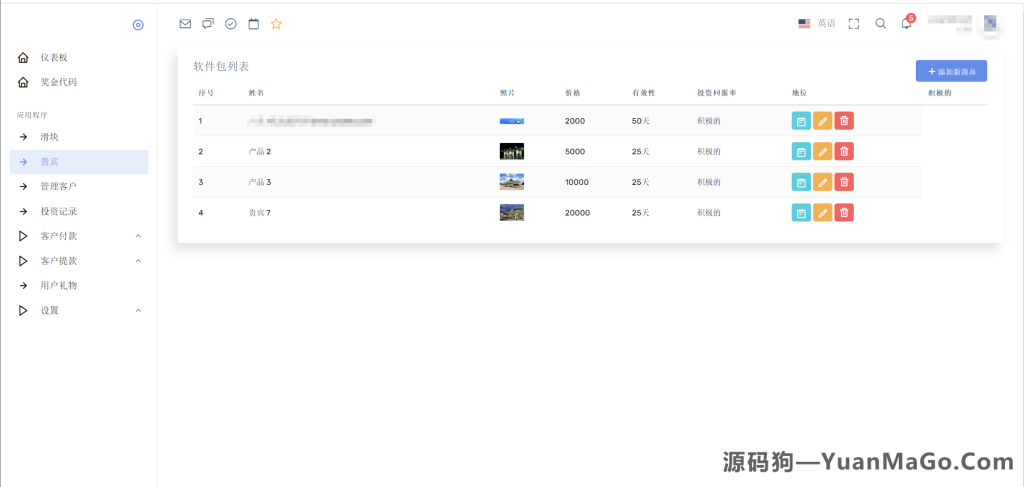Click 产品 2 name cell
The width and height of the screenshot is (1024, 487).
[x=259, y=151]
